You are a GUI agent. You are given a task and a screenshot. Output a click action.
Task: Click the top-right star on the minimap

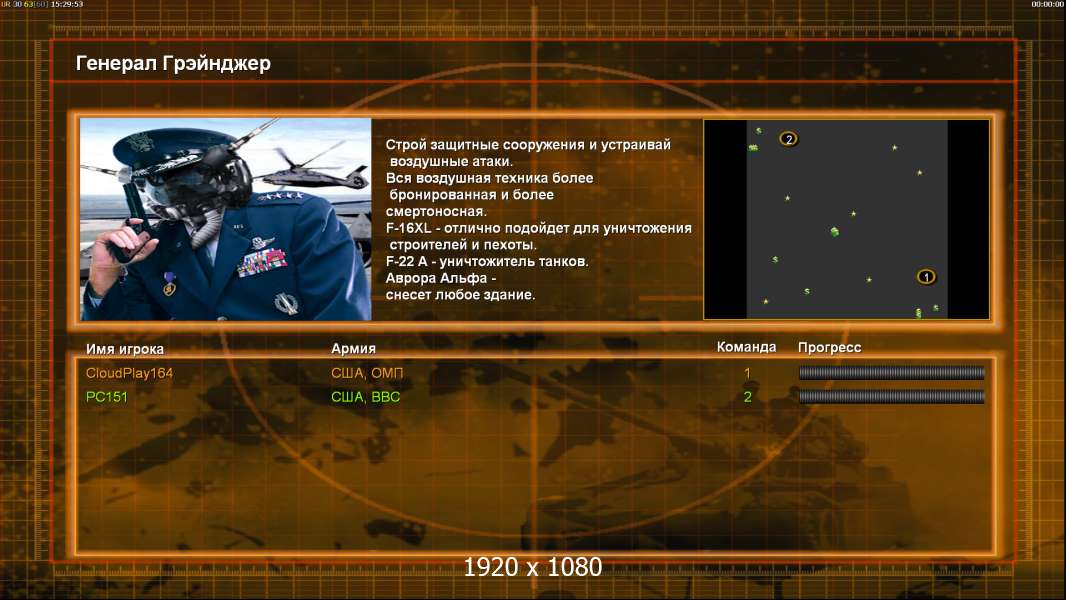pos(895,147)
